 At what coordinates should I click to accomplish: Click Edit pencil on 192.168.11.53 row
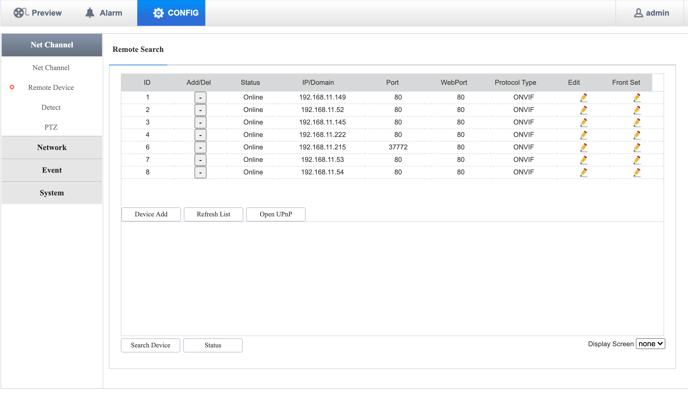[583, 160]
